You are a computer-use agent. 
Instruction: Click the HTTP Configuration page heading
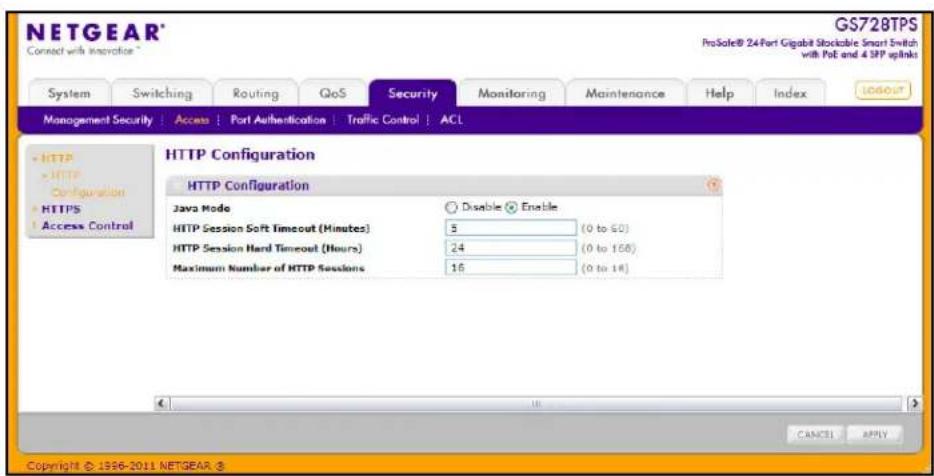pos(239,155)
